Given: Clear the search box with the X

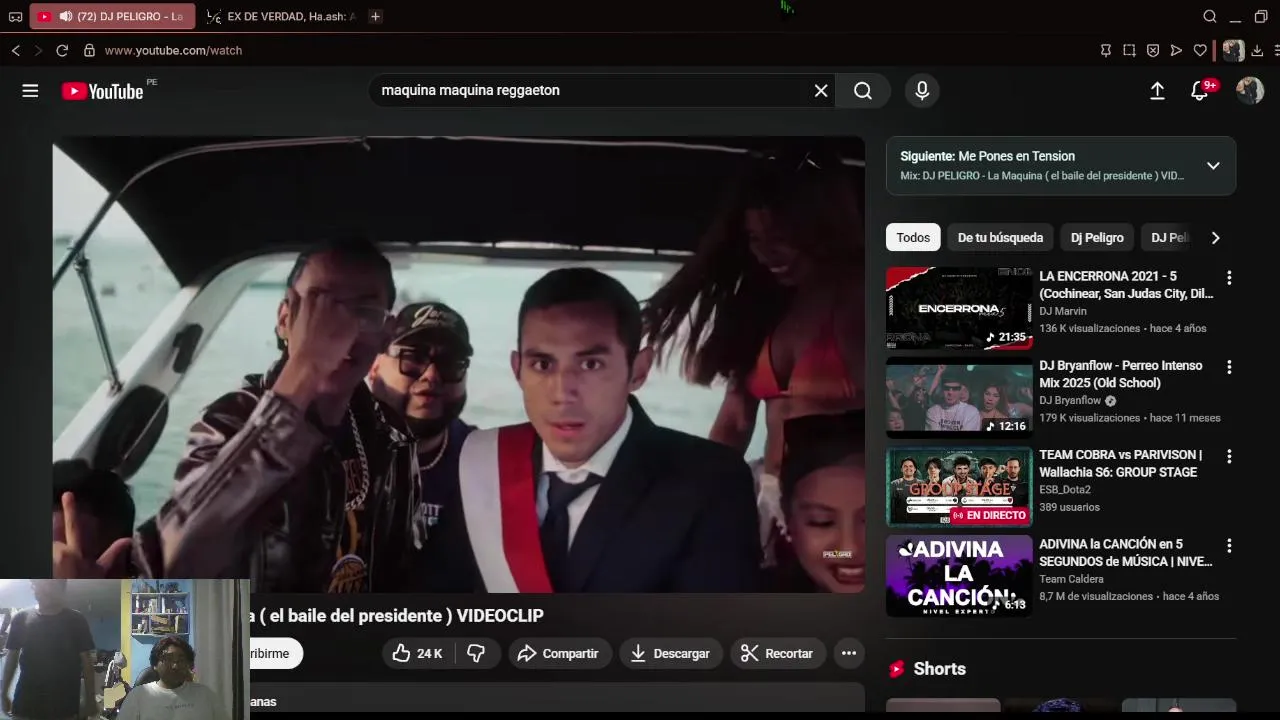Looking at the screenshot, I should click(x=821, y=91).
